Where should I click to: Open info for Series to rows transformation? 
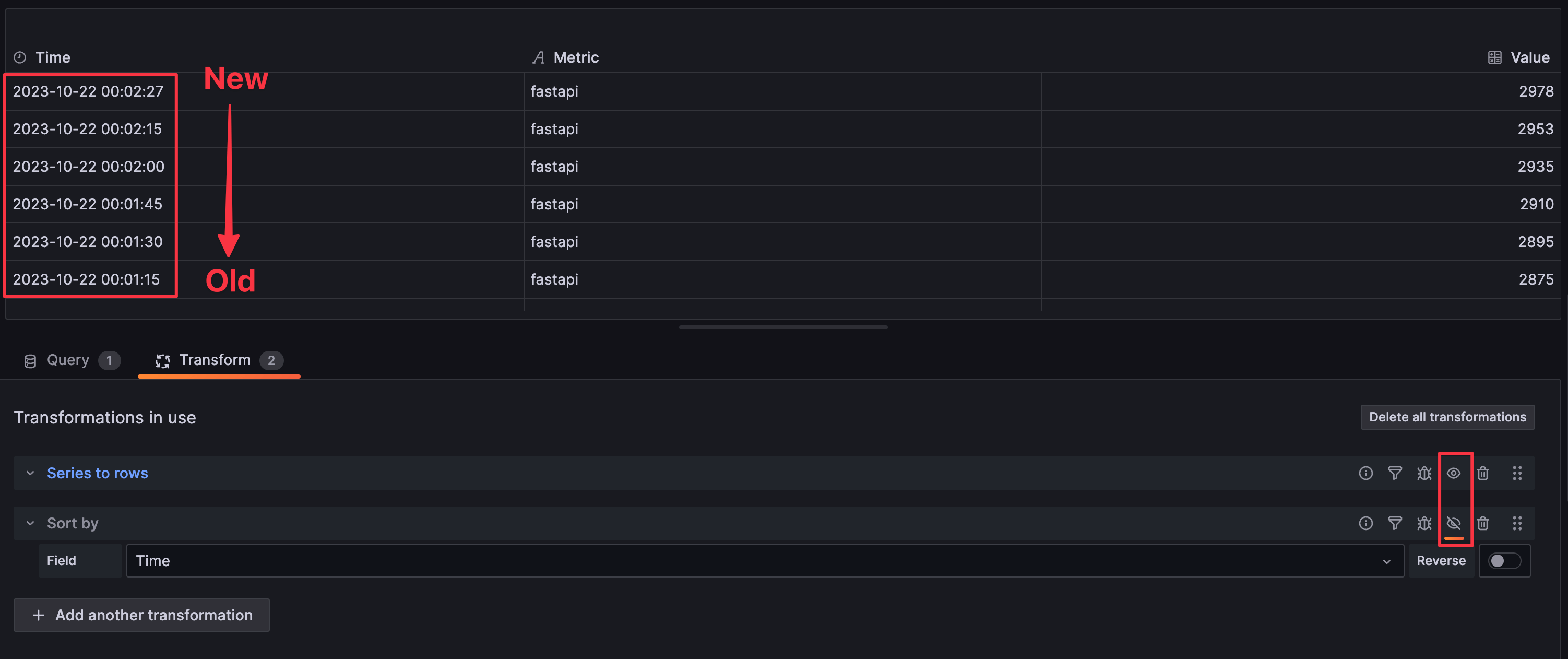[1365, 473]
